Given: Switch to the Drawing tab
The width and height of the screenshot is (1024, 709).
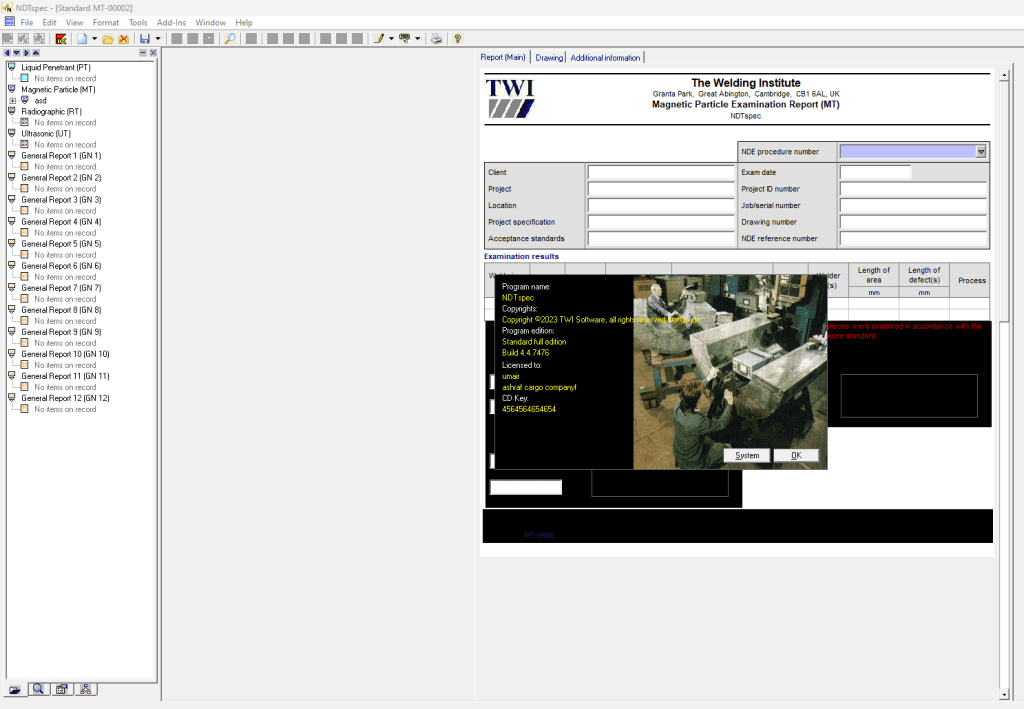Looking at the screenshot, I should click(x=549, y=58).
